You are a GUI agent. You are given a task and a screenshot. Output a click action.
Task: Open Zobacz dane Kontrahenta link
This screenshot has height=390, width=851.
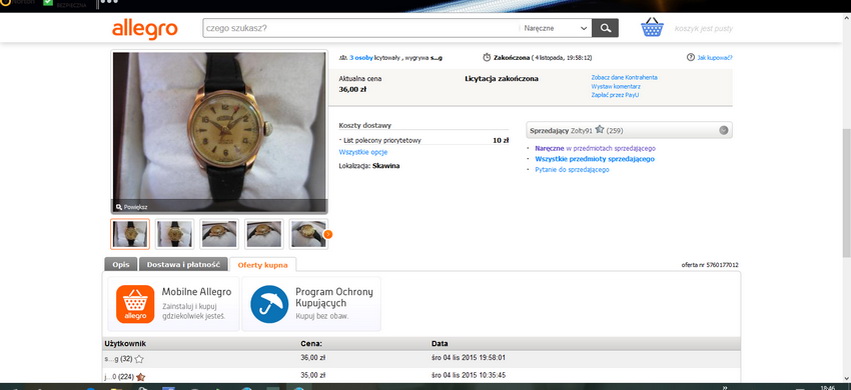tap(624, 78)
